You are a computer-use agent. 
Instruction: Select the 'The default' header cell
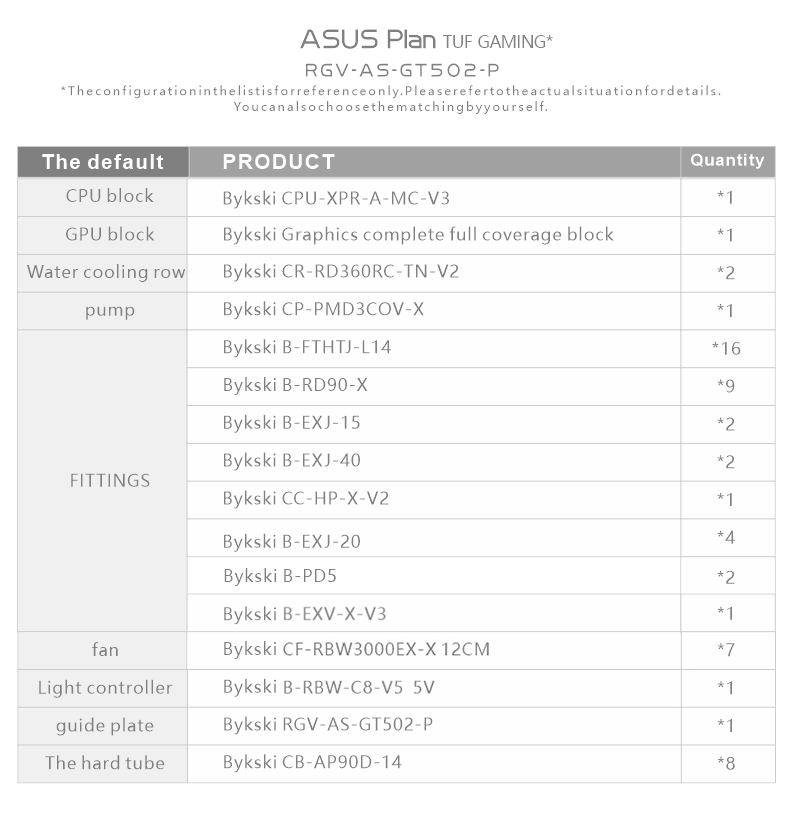(x=103, y=161)
